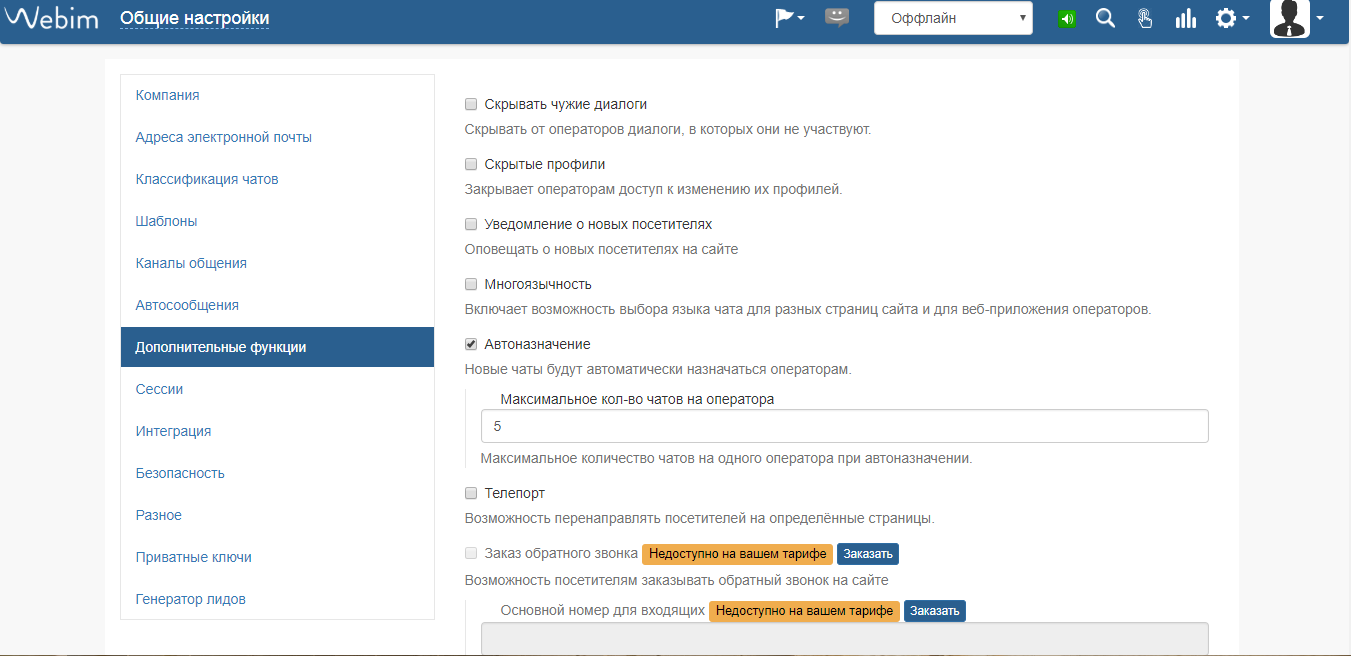Screen dimensions: 1351x656
Task: Click the chat bubble icon
Action: point(837,17)
